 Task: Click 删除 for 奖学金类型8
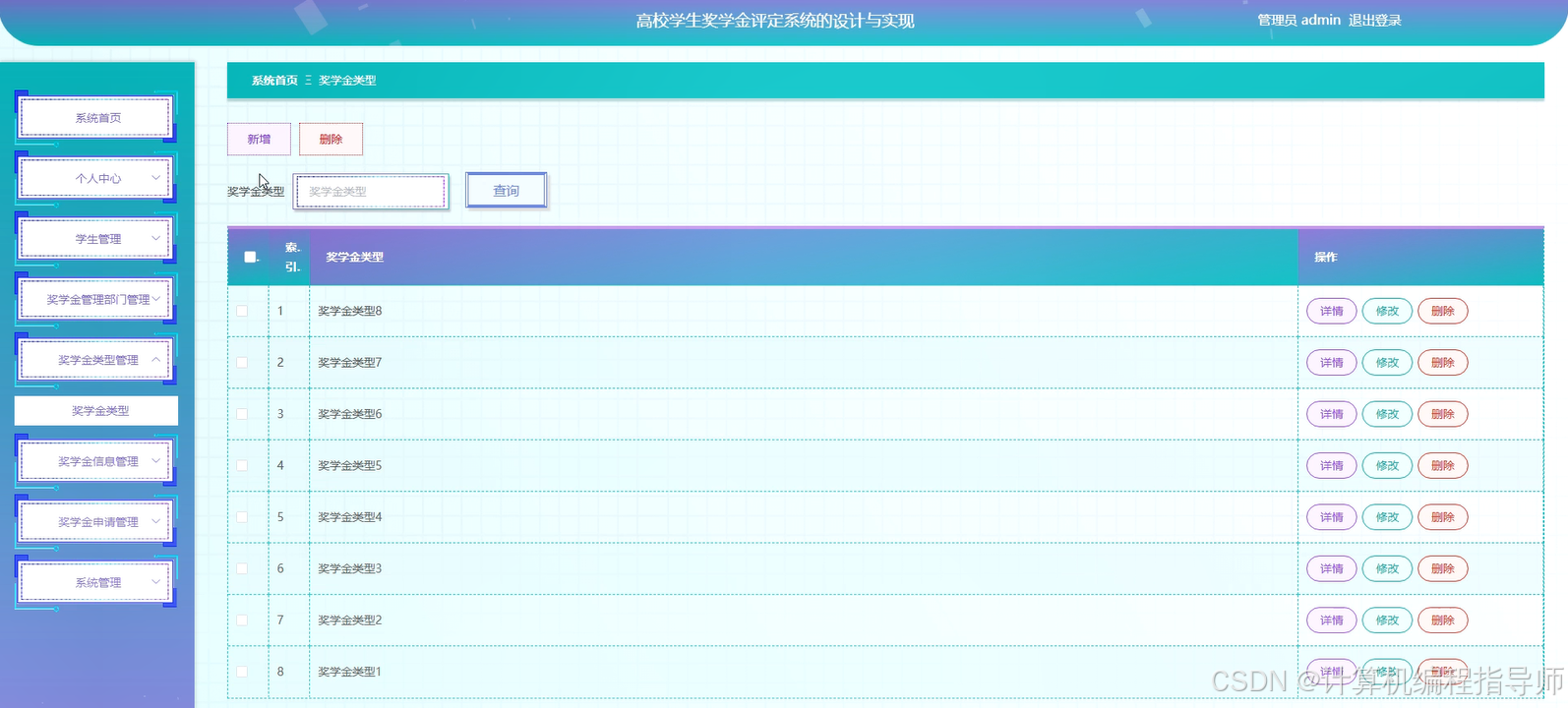tap(1443, 311)
